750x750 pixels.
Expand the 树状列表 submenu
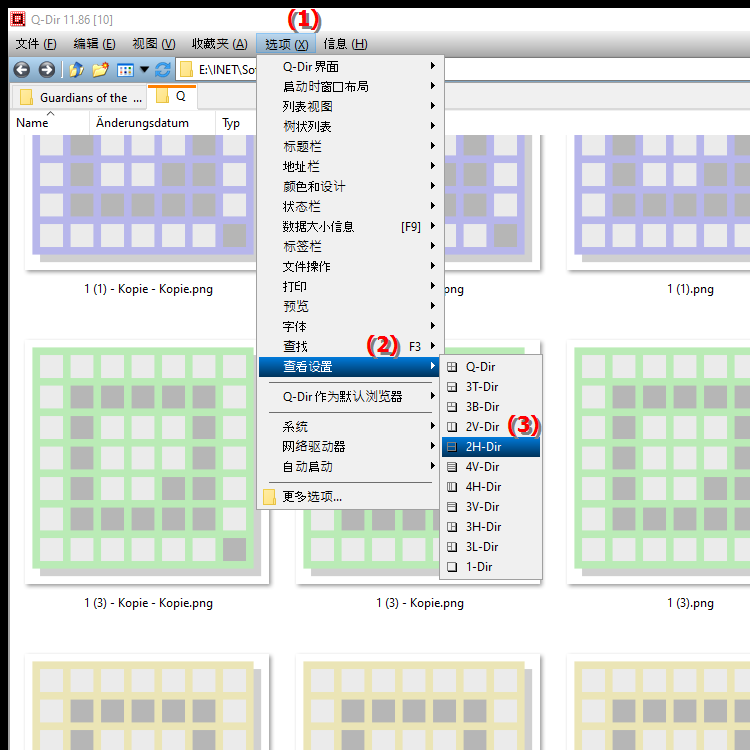click(x=350, y=126)
